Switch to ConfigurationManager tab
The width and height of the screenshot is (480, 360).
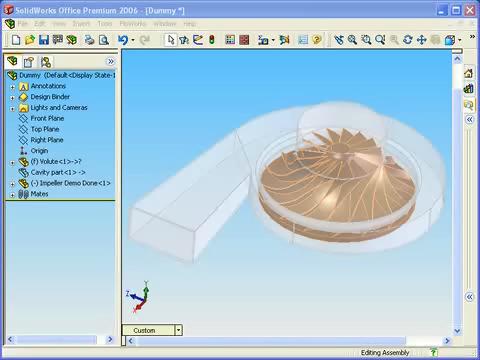46,62
